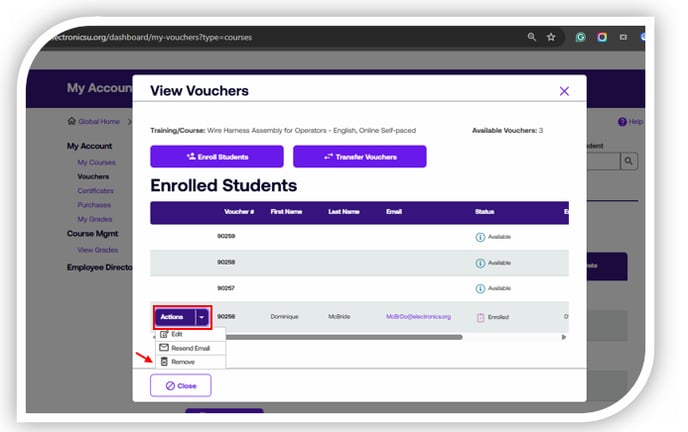Click the info icon for voucher 90259
Viewport: 688px width, 432px height.
coord(480,236)
